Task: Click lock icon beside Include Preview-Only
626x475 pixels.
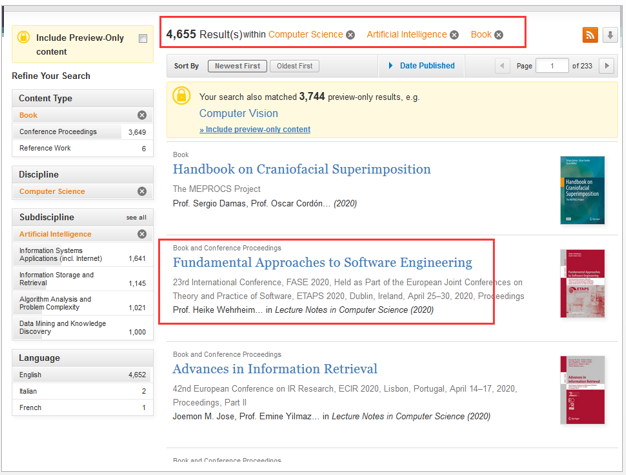Action: pos(24,38)
